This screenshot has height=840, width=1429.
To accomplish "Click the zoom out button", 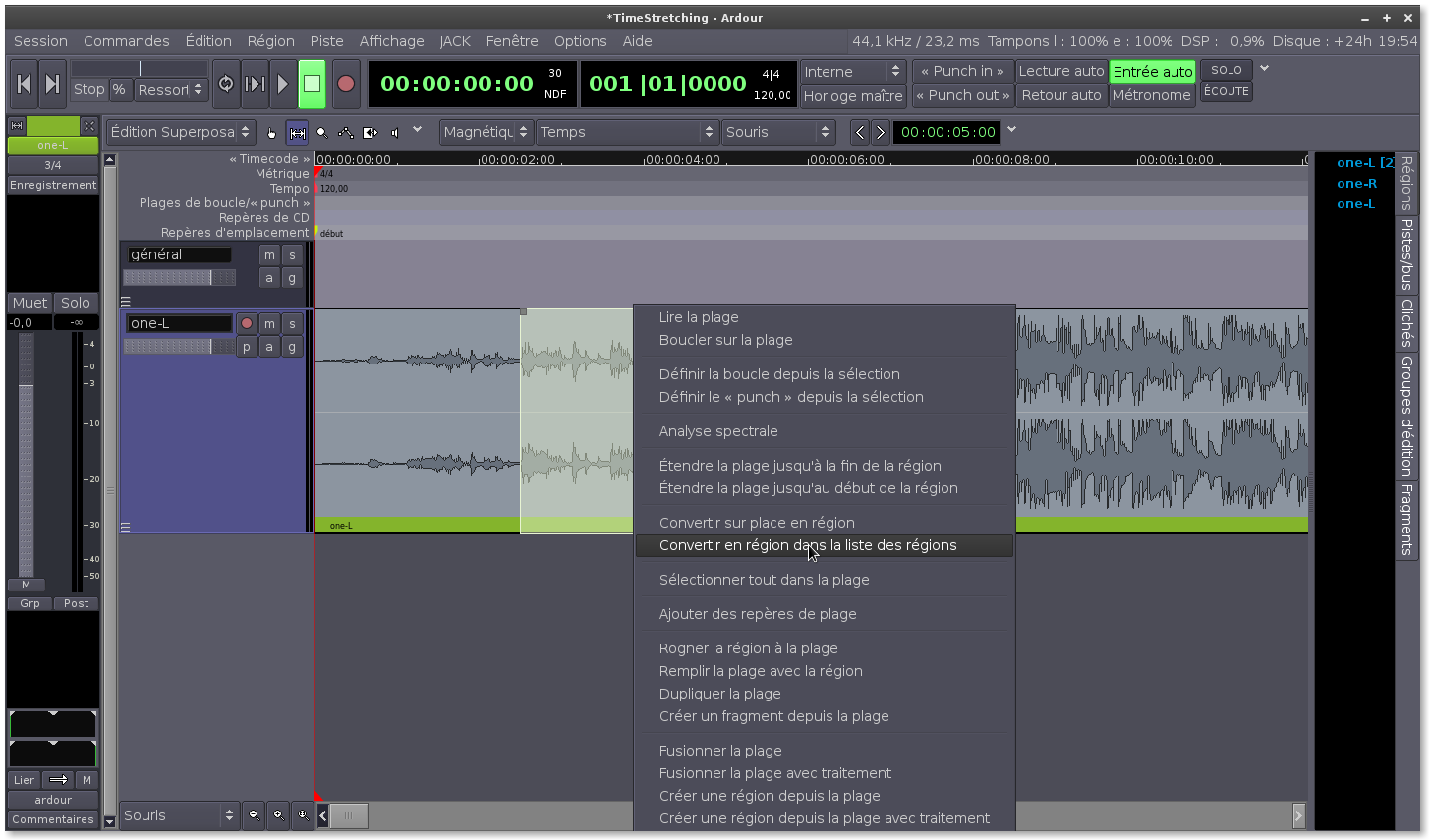I will click(254, 814).
